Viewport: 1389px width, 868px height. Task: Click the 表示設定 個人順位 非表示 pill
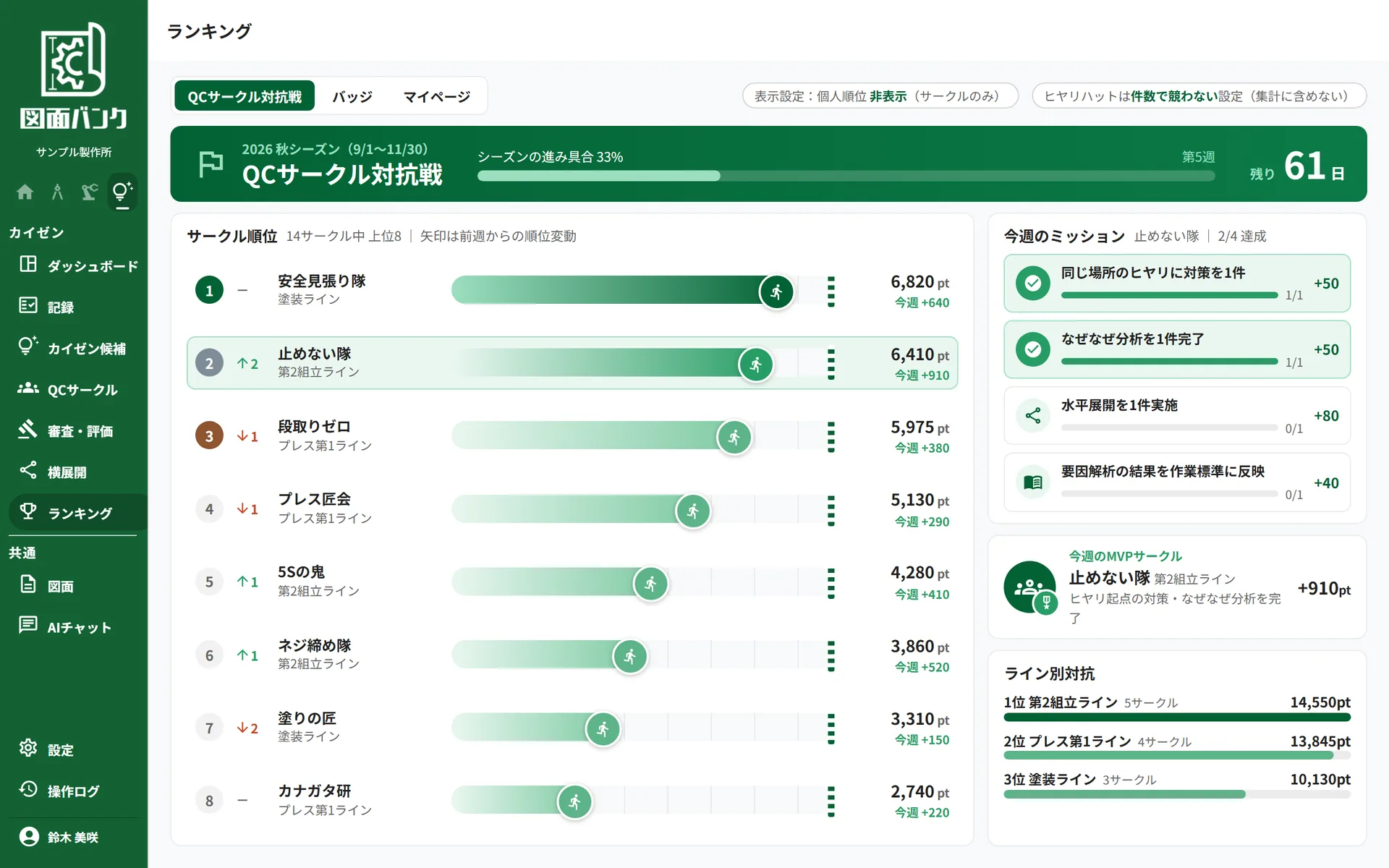coord(880,96)
